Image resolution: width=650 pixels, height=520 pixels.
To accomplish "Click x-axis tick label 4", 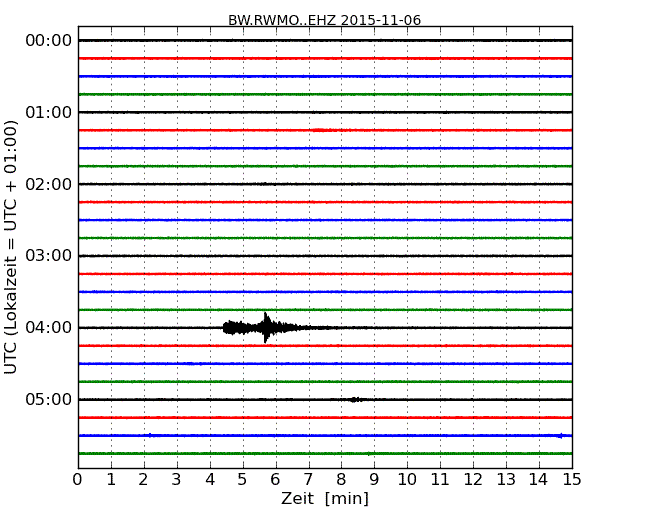I will tap(210, 480).
